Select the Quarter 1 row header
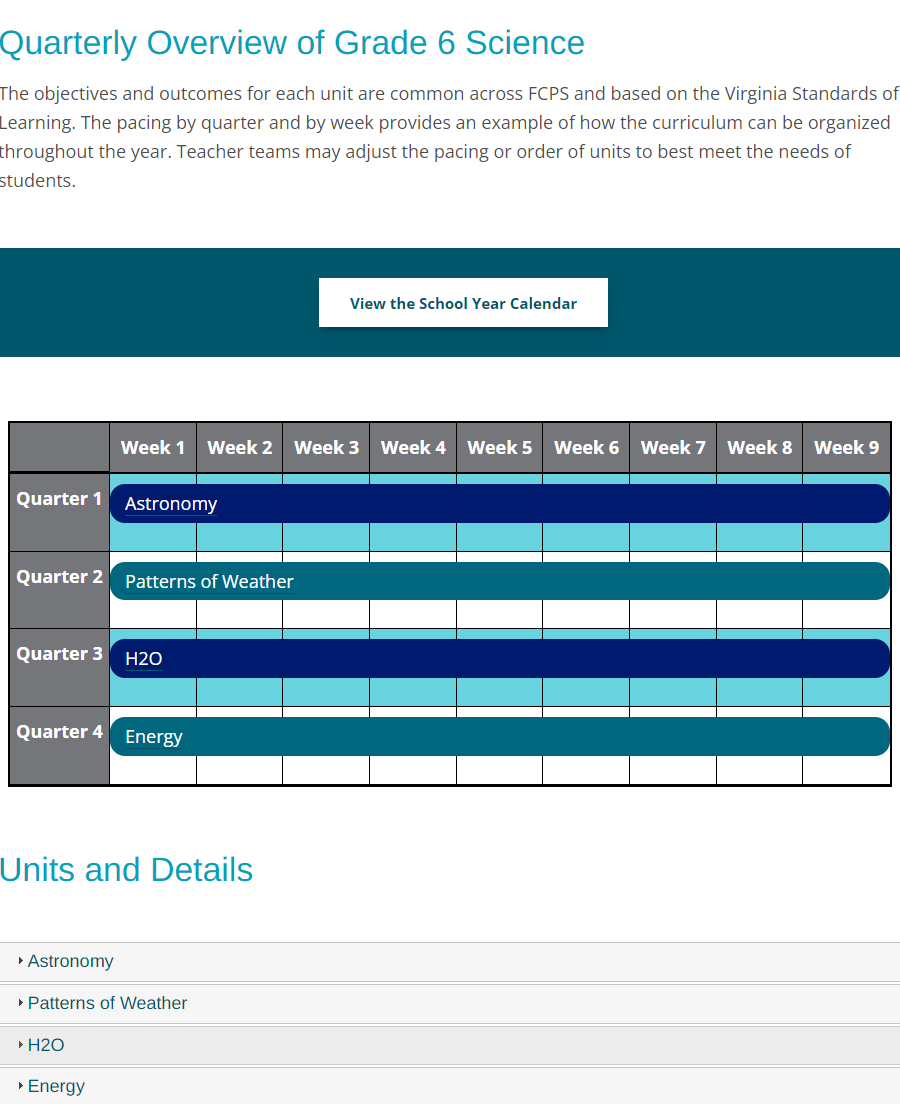900x1104 pixels. click(x=59, y=512)
